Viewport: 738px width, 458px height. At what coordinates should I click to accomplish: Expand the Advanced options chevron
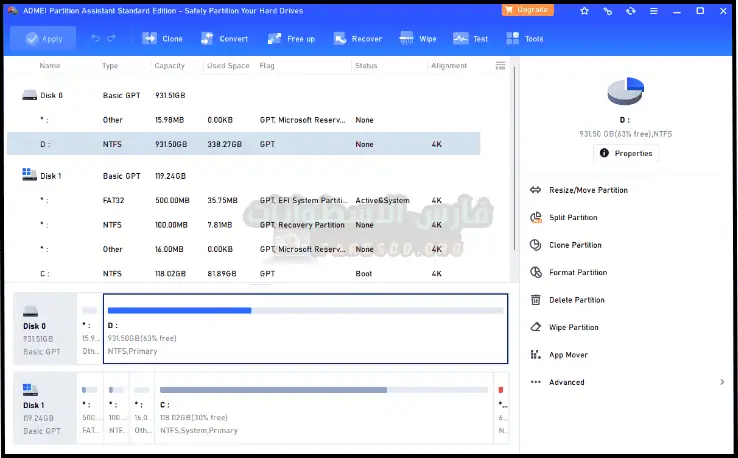(722, 382)
